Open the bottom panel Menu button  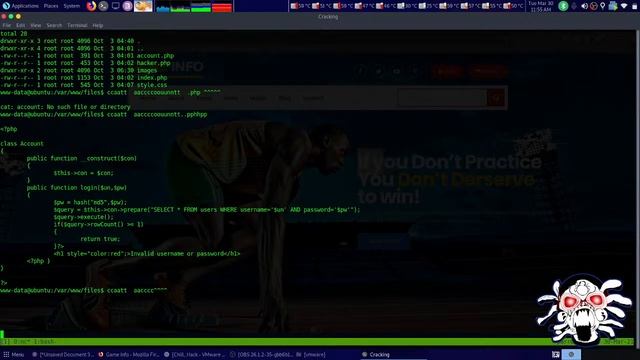pyautogui.click(x=14, y=355)
